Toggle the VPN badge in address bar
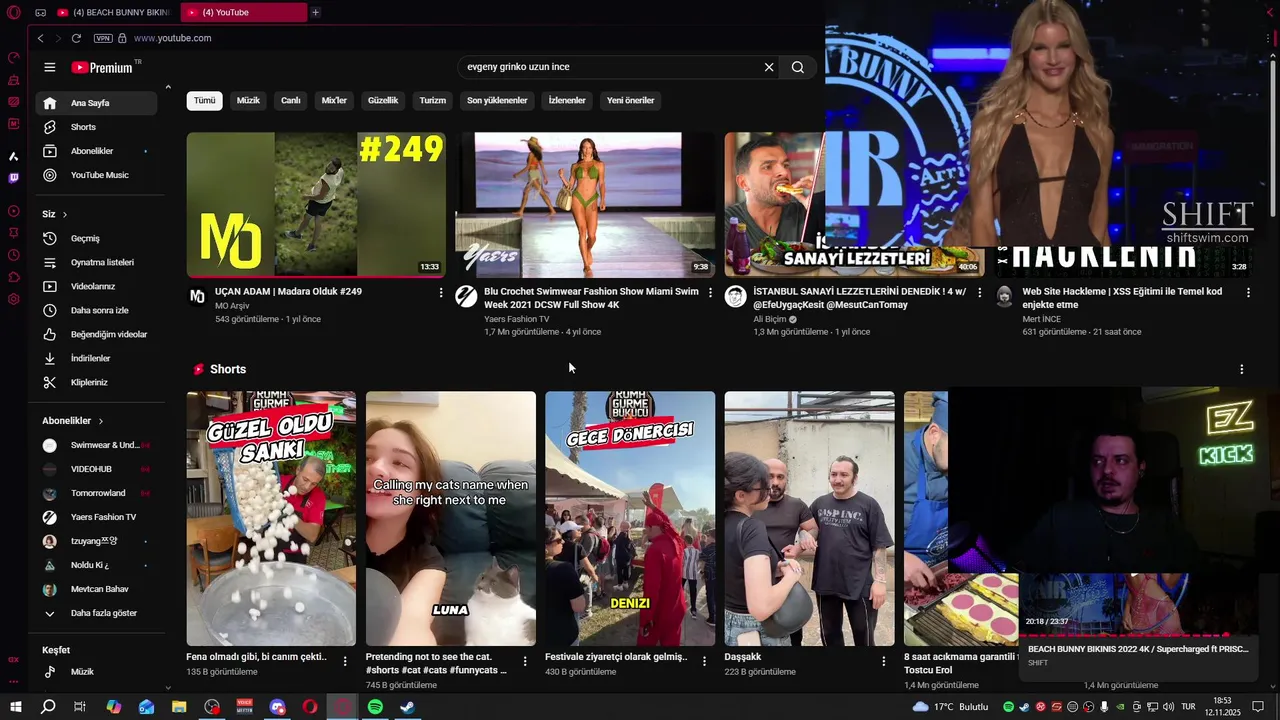 click(x=103, y=38)
